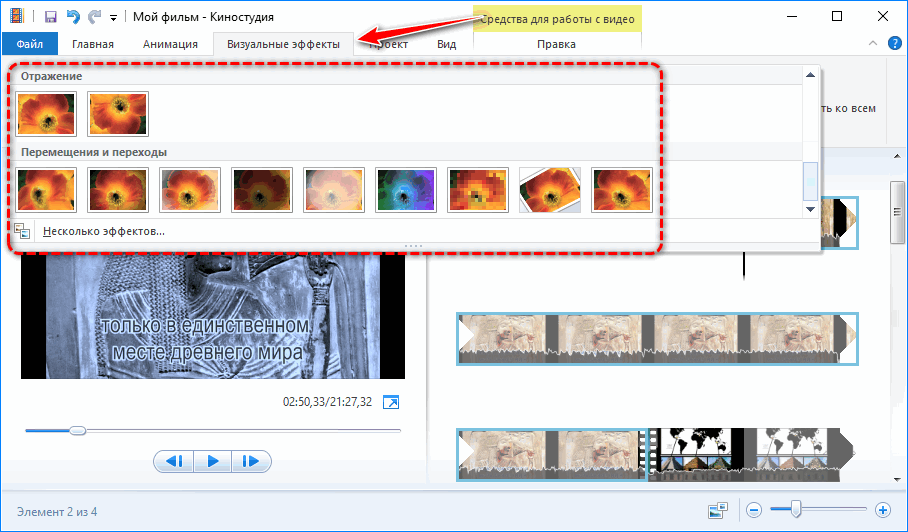Apply the last effect in Перемещения и переходы row
This screenshot has height=532, width=908.
[x=621, y=190]
